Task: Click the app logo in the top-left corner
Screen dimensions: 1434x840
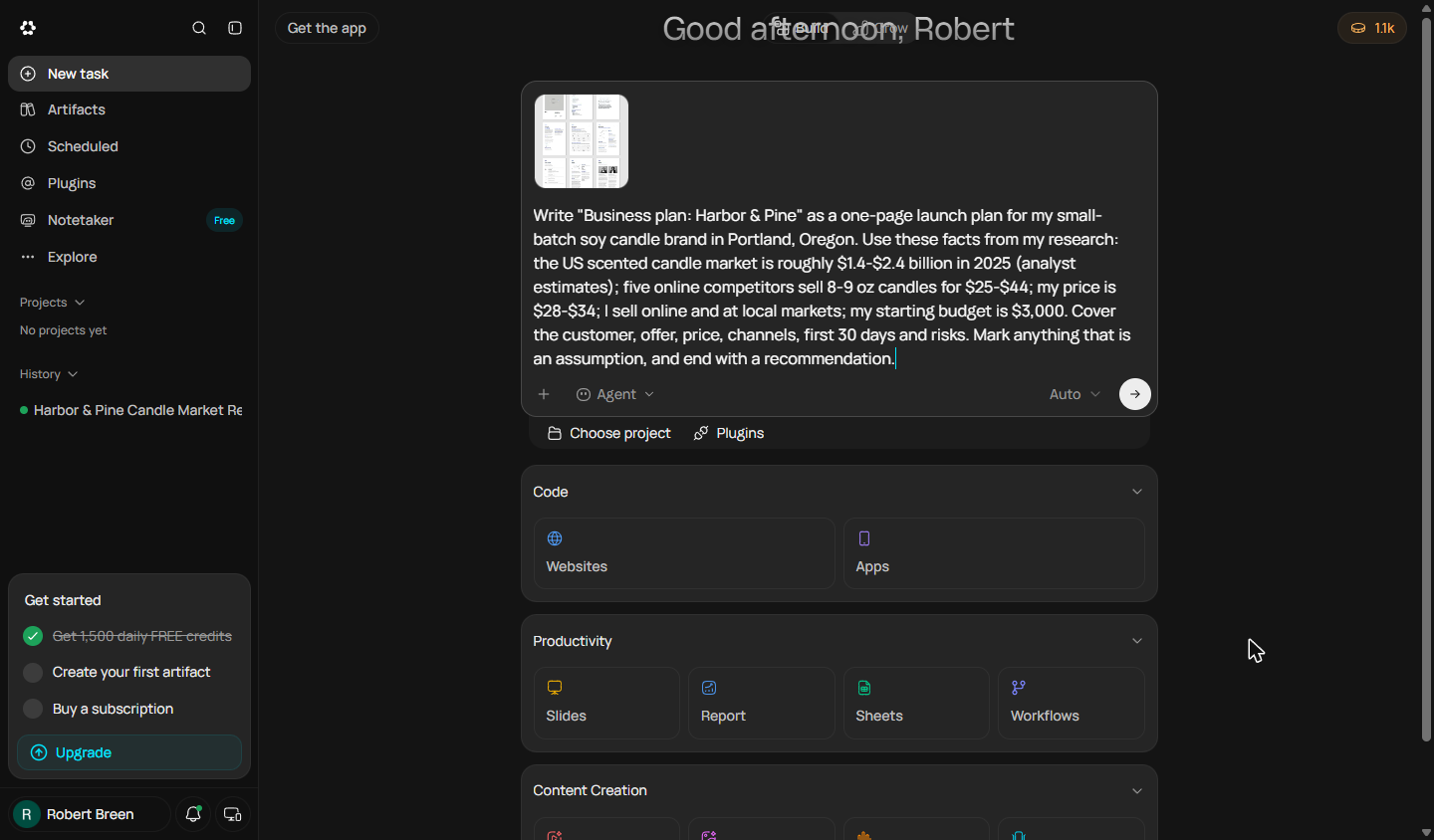Action: tap(28, 28)
